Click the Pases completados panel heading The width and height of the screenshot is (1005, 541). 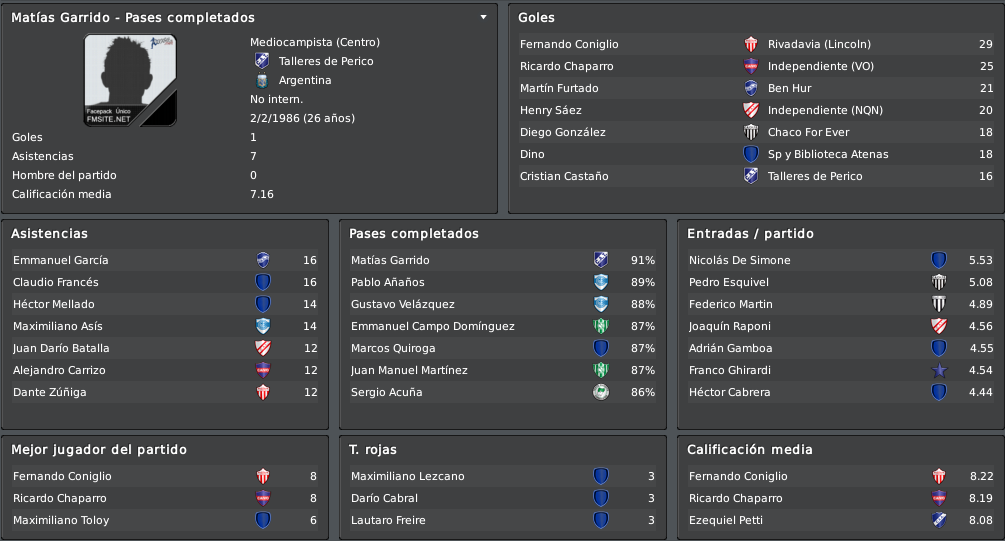tap(413, 234)
